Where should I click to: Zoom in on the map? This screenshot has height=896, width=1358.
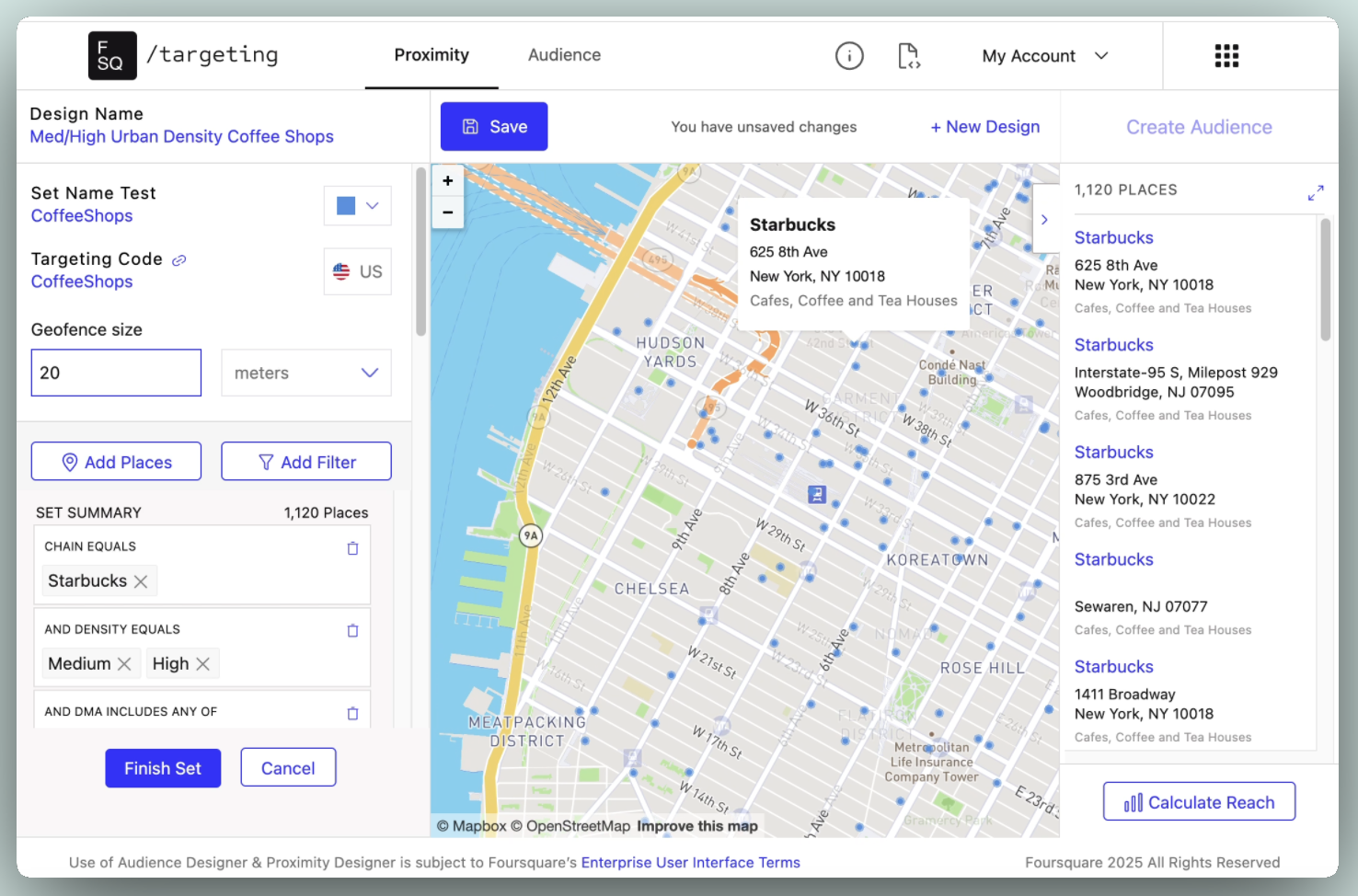coord(448,181)
